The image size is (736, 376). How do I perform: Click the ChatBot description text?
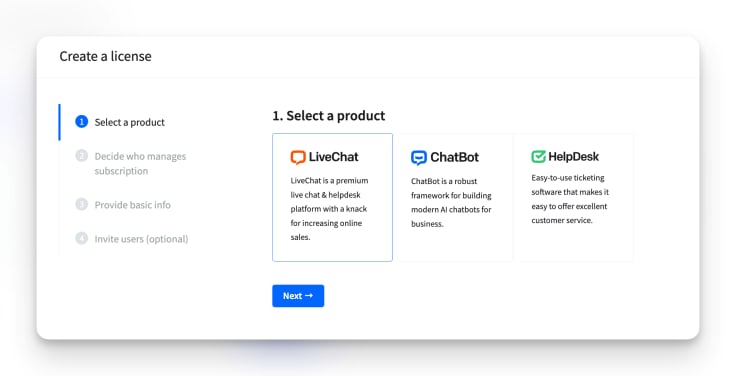click(451, 202)
